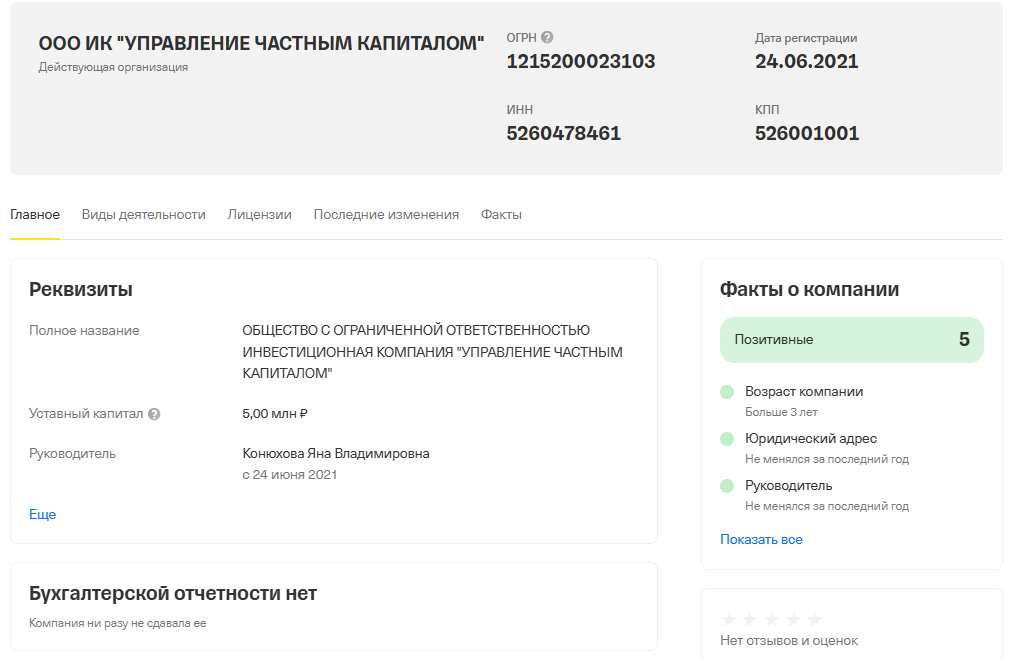The width and height of the screenshot is (1025, 660).
Task: Select the Главное tab
Action: [x=34, y=214]
